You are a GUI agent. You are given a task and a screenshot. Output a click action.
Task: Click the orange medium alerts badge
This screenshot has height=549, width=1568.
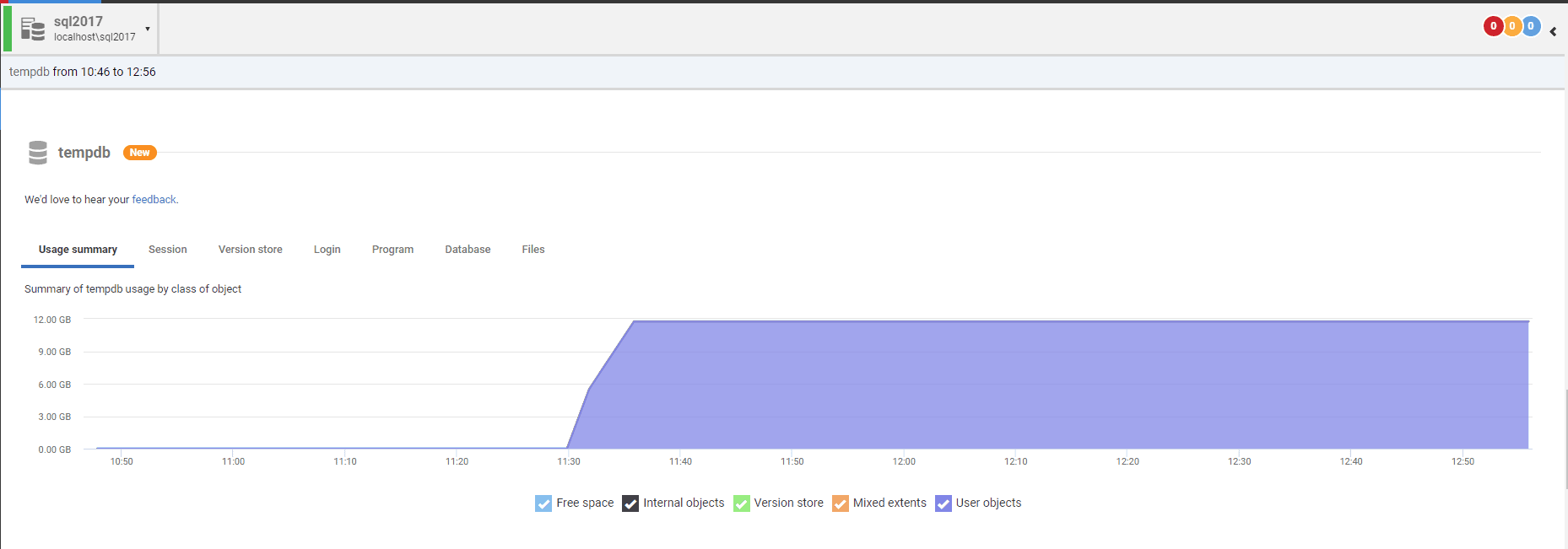[1511, 26]
